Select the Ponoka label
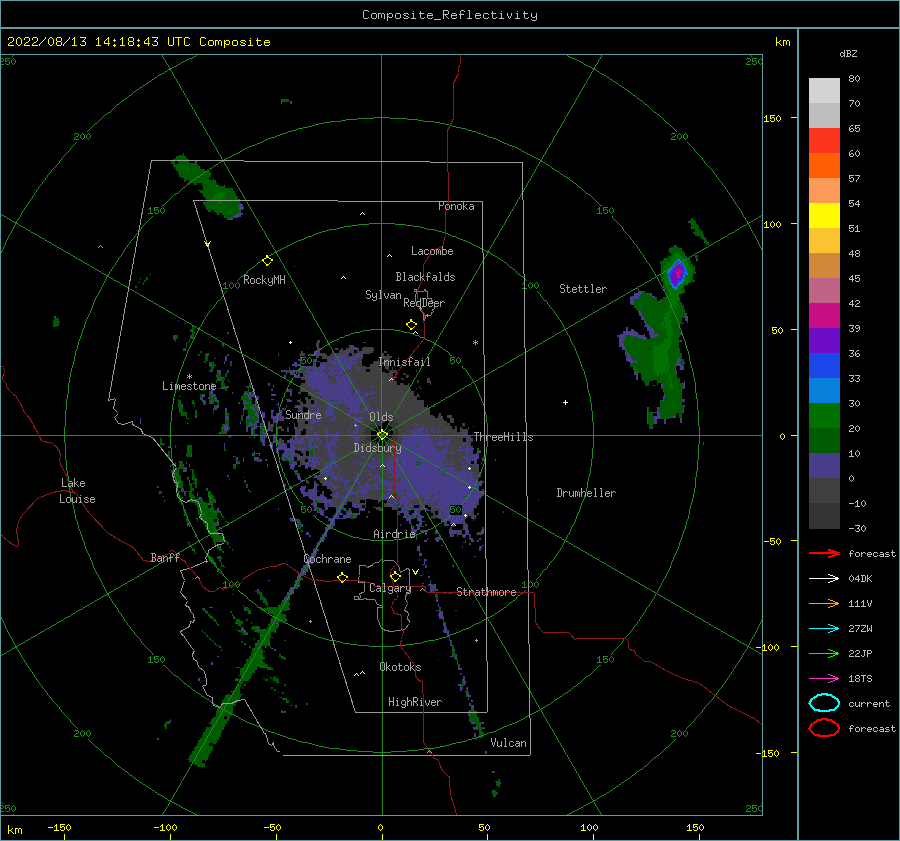The width and height of the screenshot is (900, 841). [x=456, y=206]
